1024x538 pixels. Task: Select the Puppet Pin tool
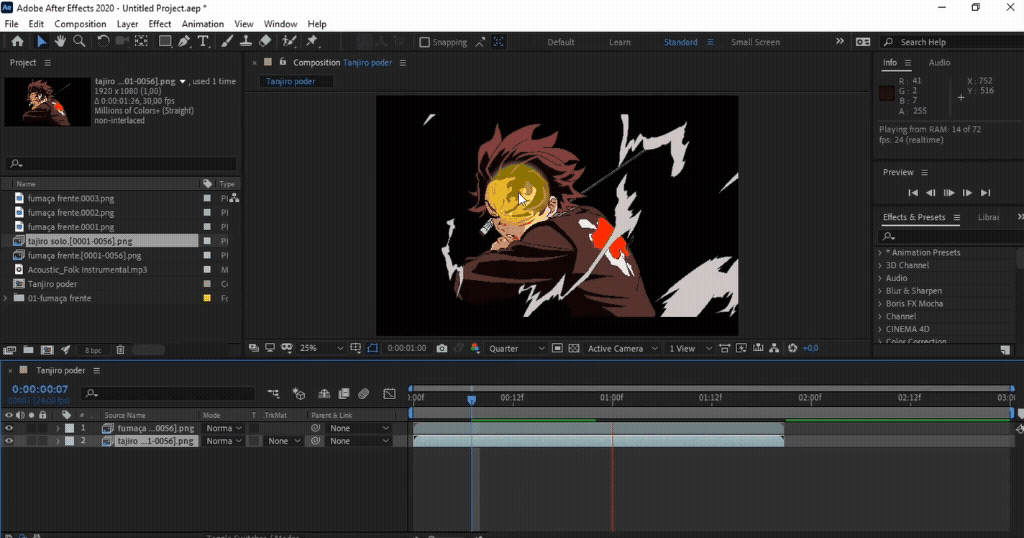(x=312, y=42)
